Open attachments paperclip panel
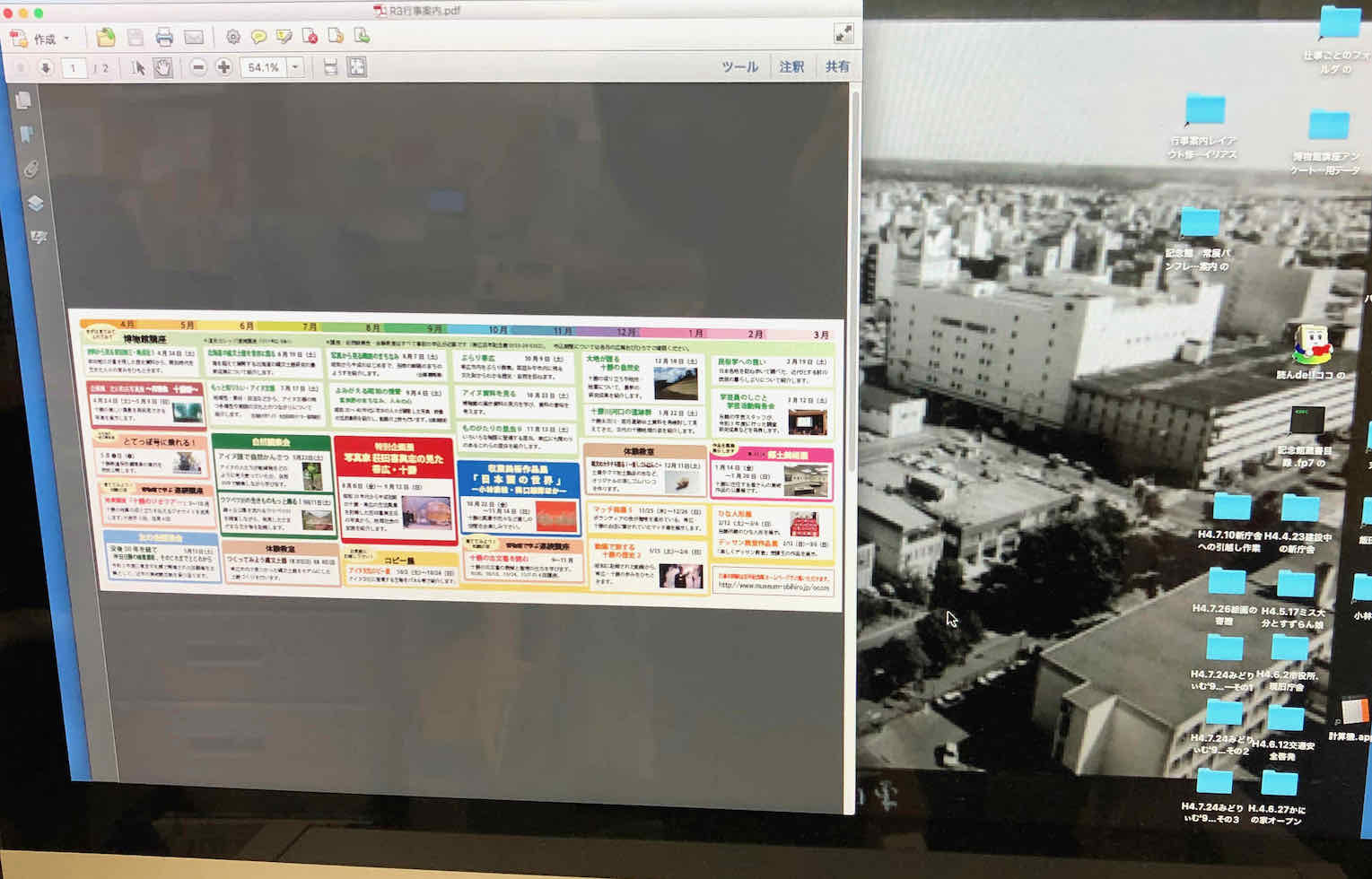This screenshot has height=879, width=1372. click(31, 169)
